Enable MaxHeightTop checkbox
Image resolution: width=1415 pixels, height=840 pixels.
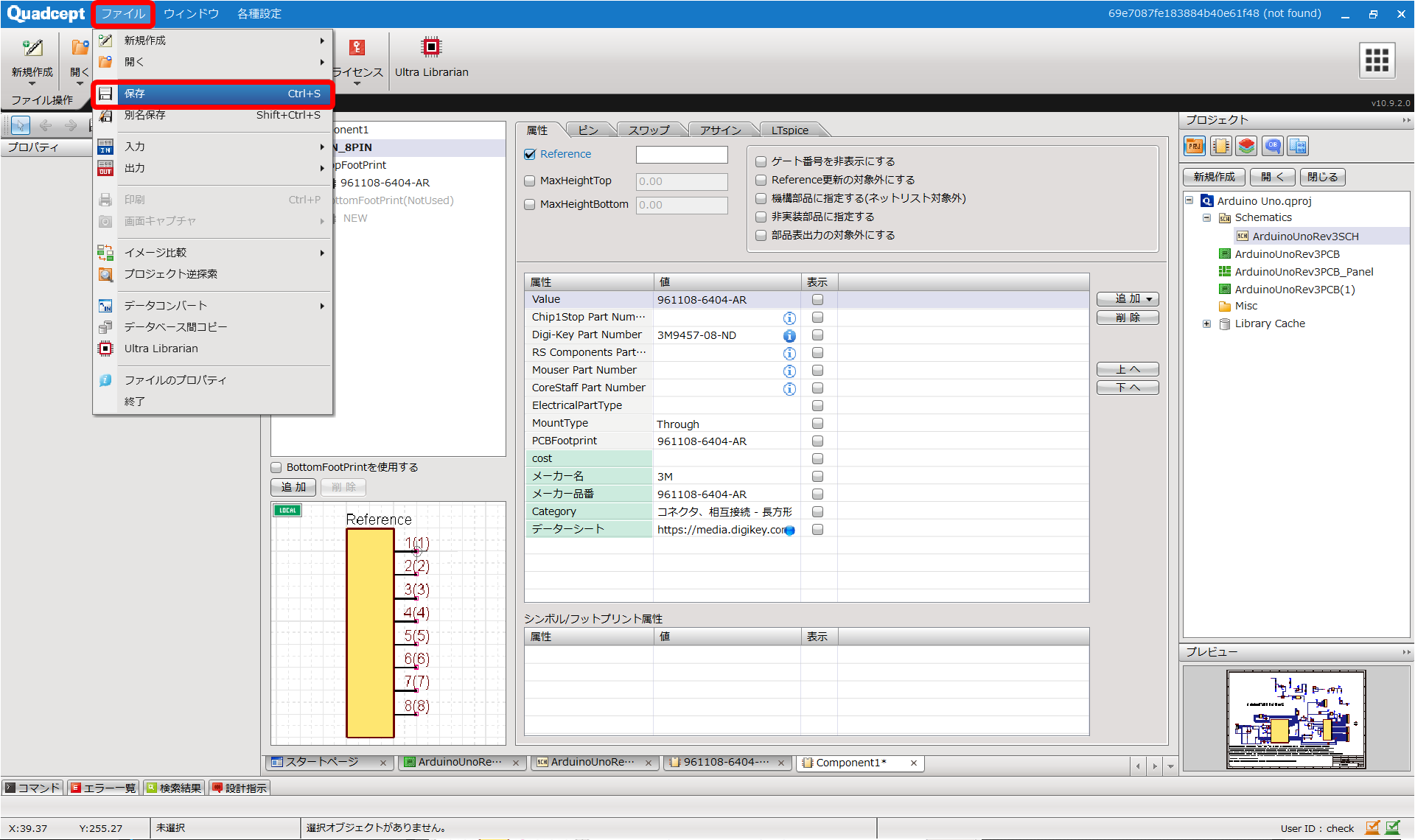[x=529, y=181]
